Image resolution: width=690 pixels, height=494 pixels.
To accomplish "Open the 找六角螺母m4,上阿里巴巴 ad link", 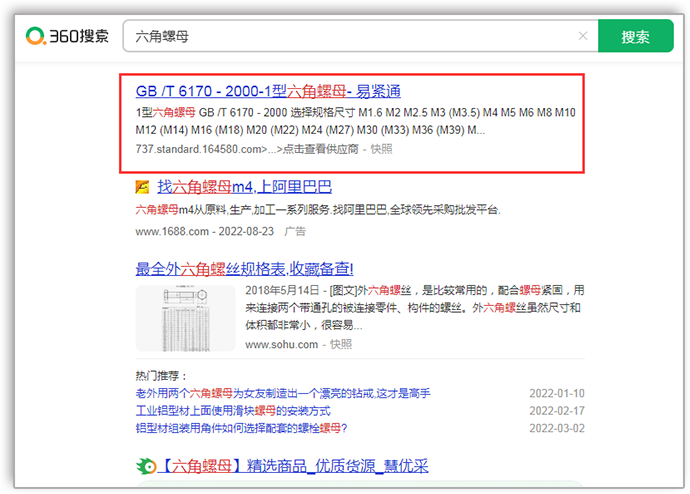I will click(244, 187).
